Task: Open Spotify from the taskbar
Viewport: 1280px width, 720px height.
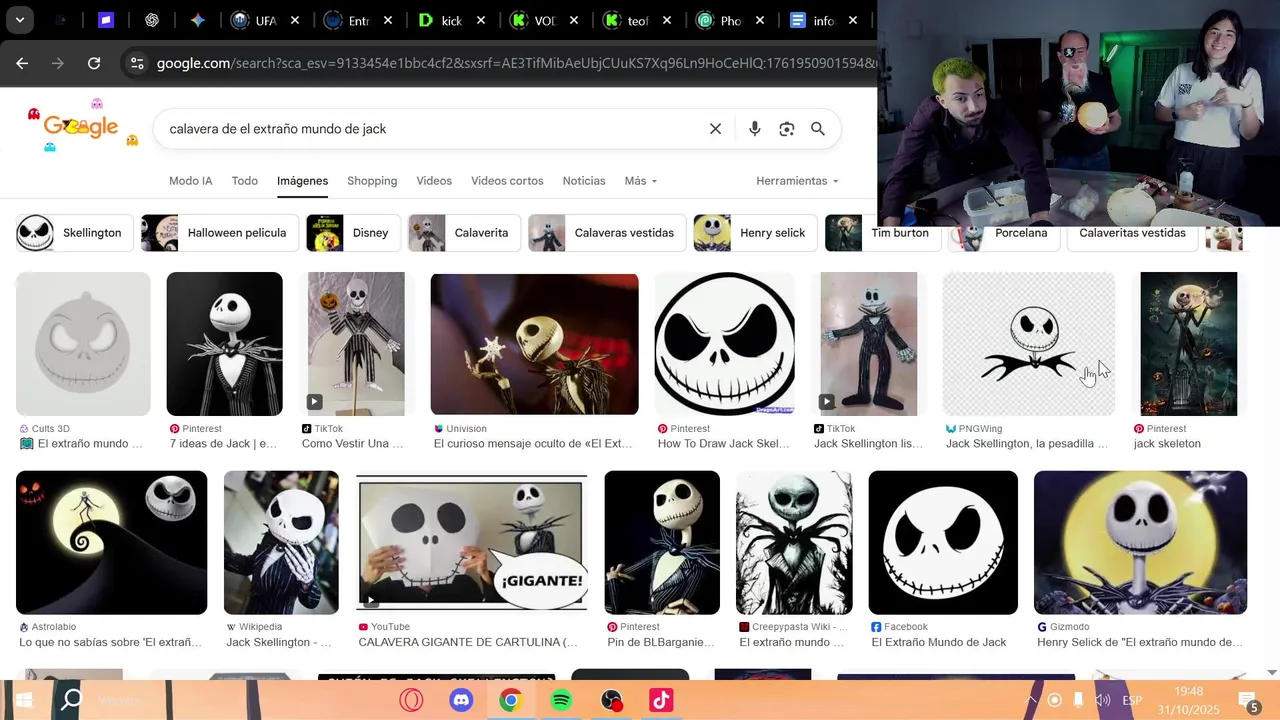Action: click(x=561, y=701)
